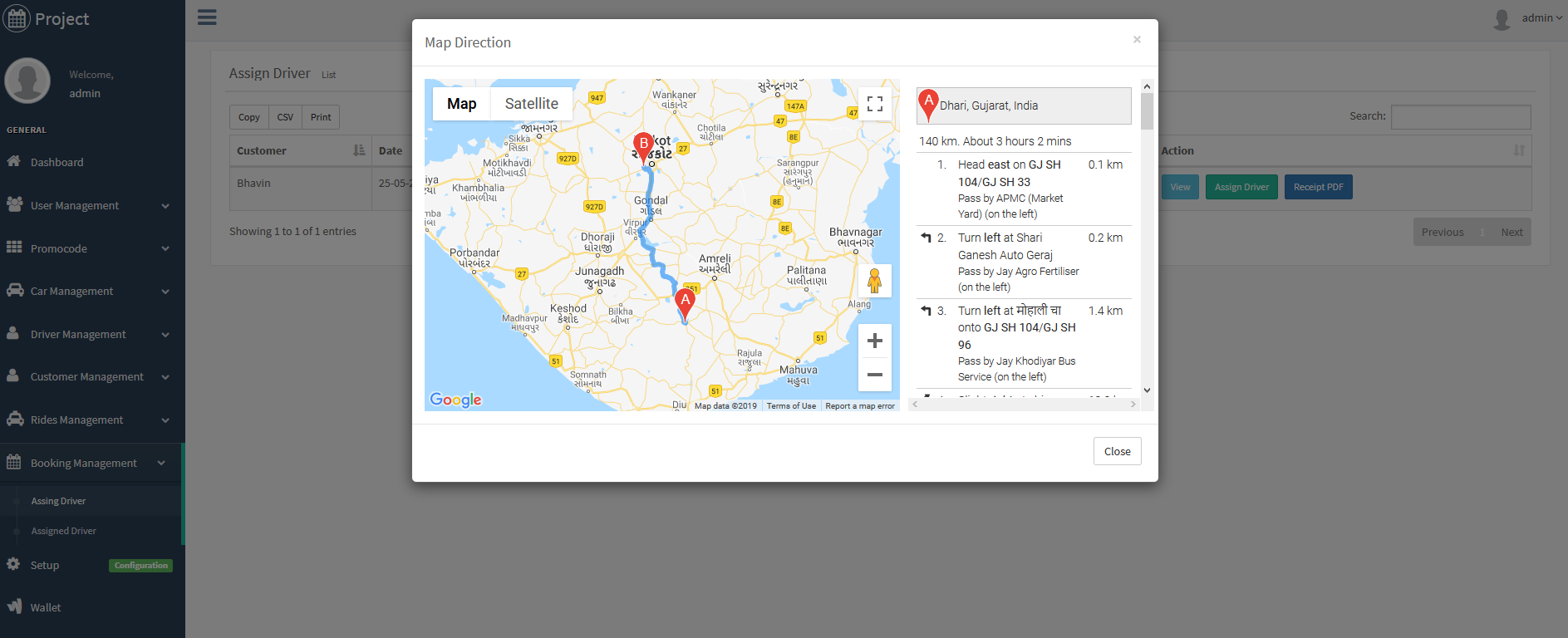Image resolution: width=1568 pixels, height=638 pixels.
Task: Click horizontal scrollbar left arrow in directions
Action: (916, 405)
